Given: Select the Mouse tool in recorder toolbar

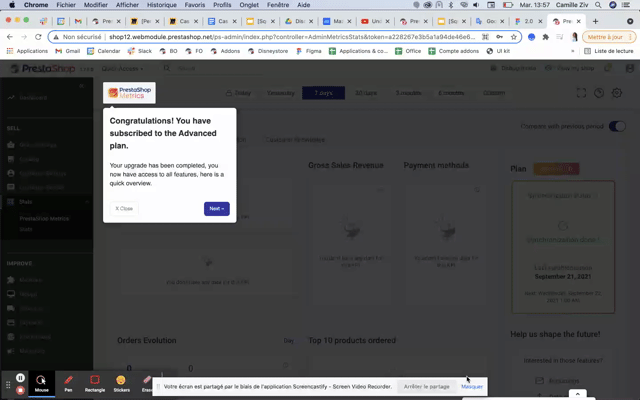Looking at the screenshot, I should [41, 382].
